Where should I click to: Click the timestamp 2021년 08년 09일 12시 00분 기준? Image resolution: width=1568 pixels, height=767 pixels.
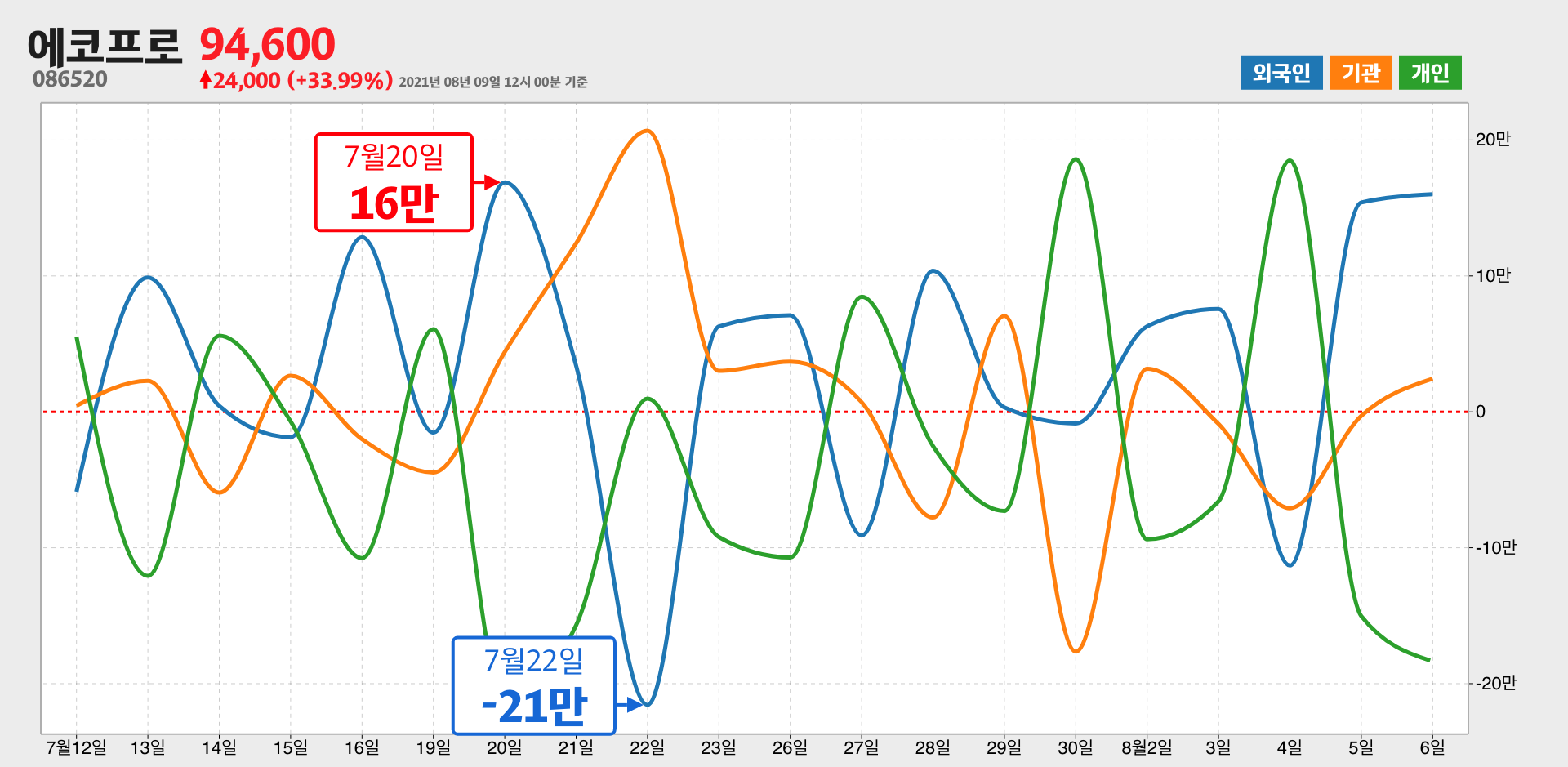click(x=493, y=82)
